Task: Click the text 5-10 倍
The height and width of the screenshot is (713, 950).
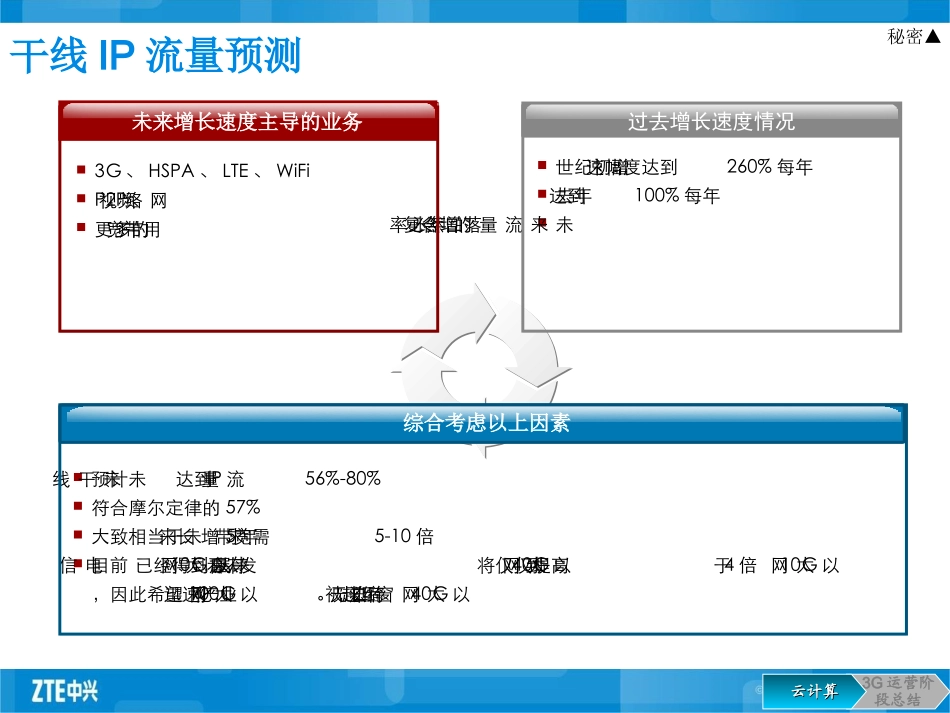Action: 404,536
